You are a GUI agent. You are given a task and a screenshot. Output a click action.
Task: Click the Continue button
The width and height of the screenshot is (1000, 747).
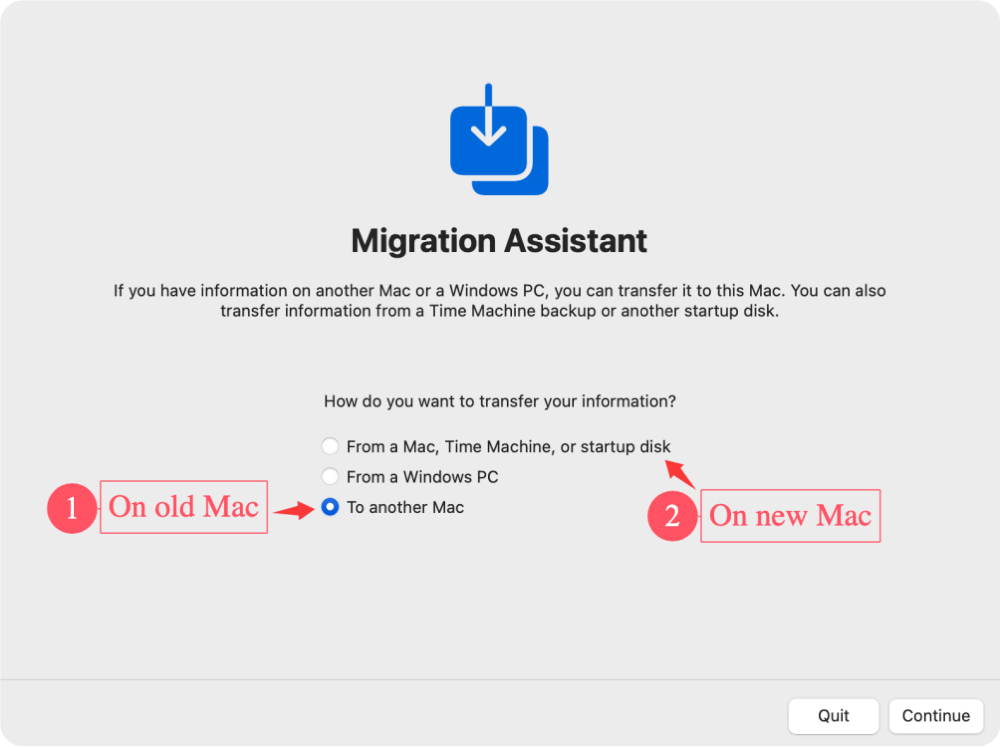click(x=934, y=716)
